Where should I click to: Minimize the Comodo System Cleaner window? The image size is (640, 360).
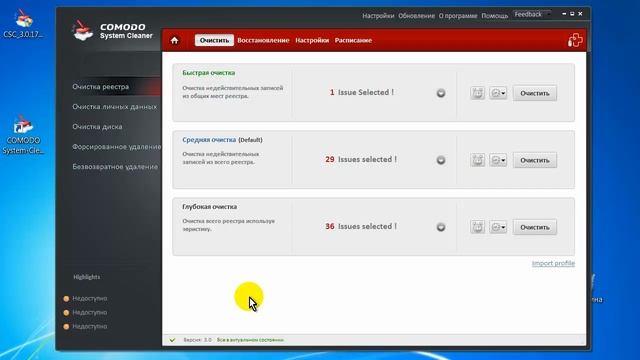(x=564, y=14)
